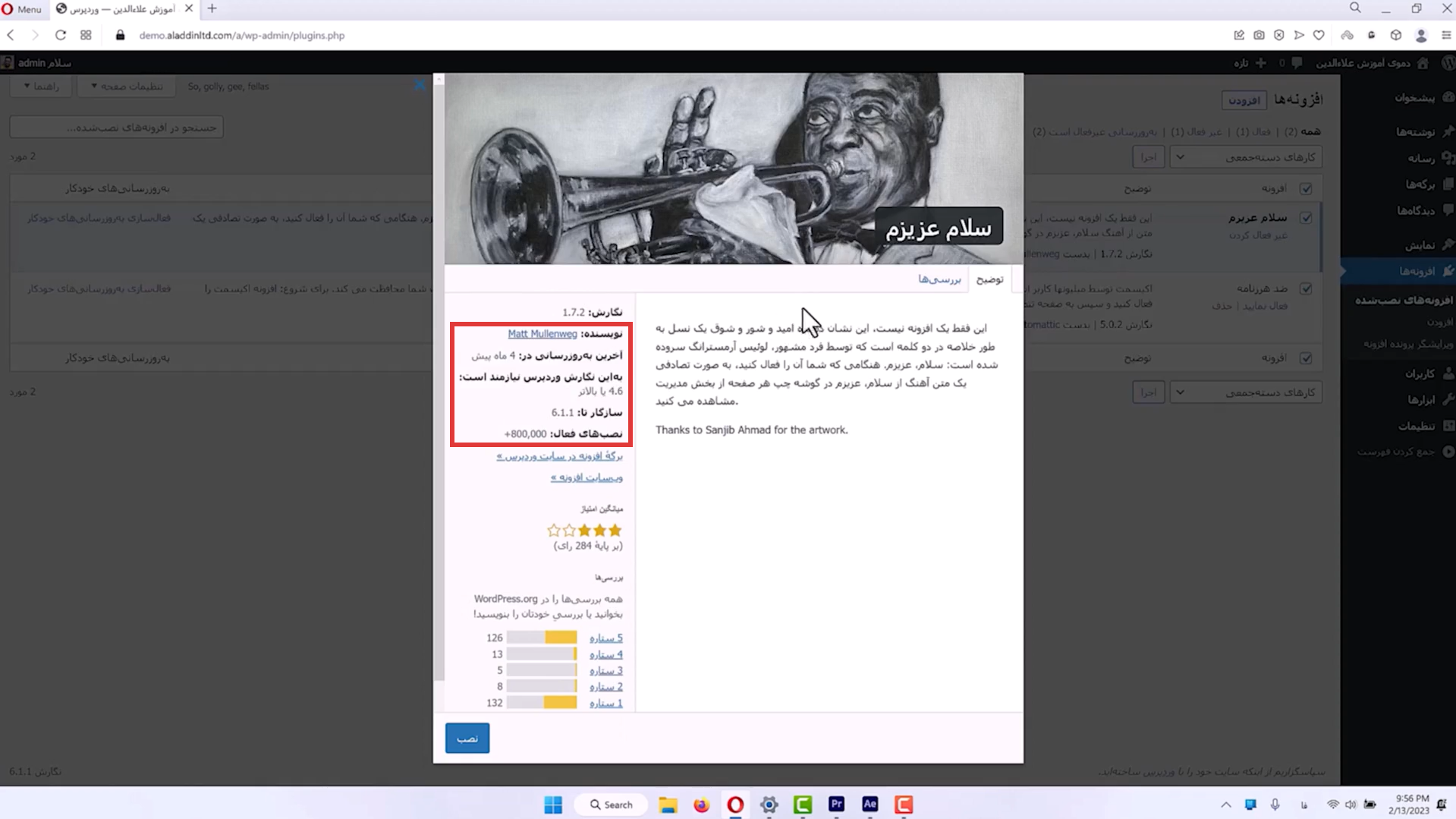
Task: Click the افزودن (Add New) button beside the page title
Action: pyautogui.click(x=1244, y=100)
